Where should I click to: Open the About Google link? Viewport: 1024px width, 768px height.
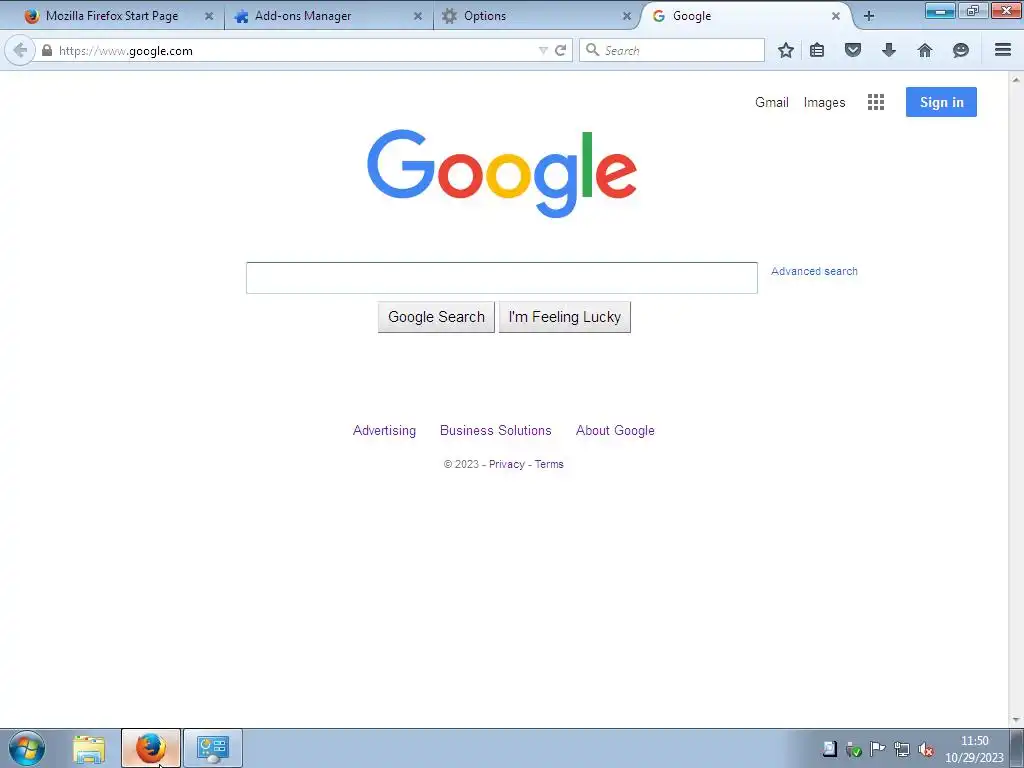click(615, 430)
